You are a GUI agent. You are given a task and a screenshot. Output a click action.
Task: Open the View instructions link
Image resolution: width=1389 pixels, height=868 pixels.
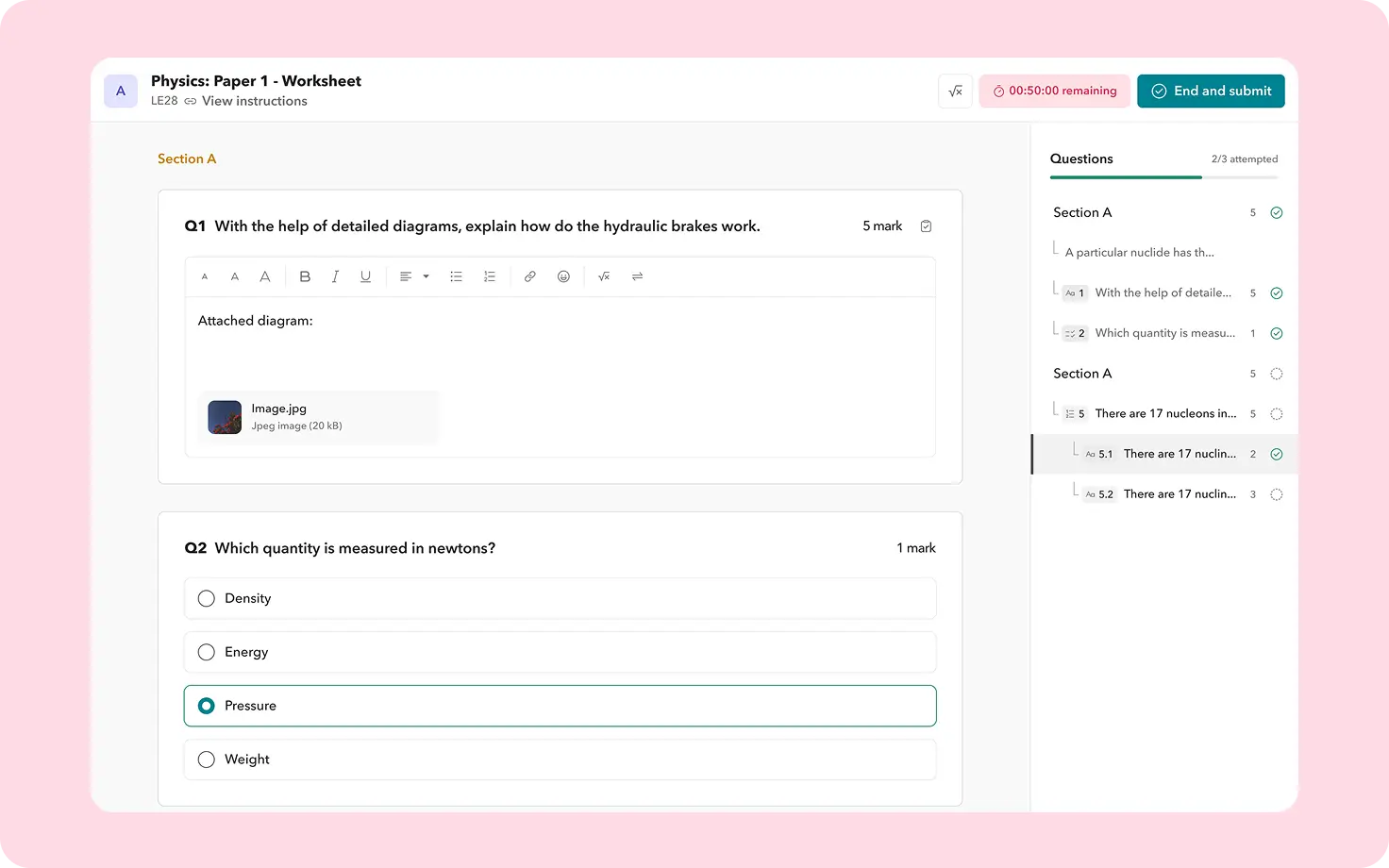255,101
